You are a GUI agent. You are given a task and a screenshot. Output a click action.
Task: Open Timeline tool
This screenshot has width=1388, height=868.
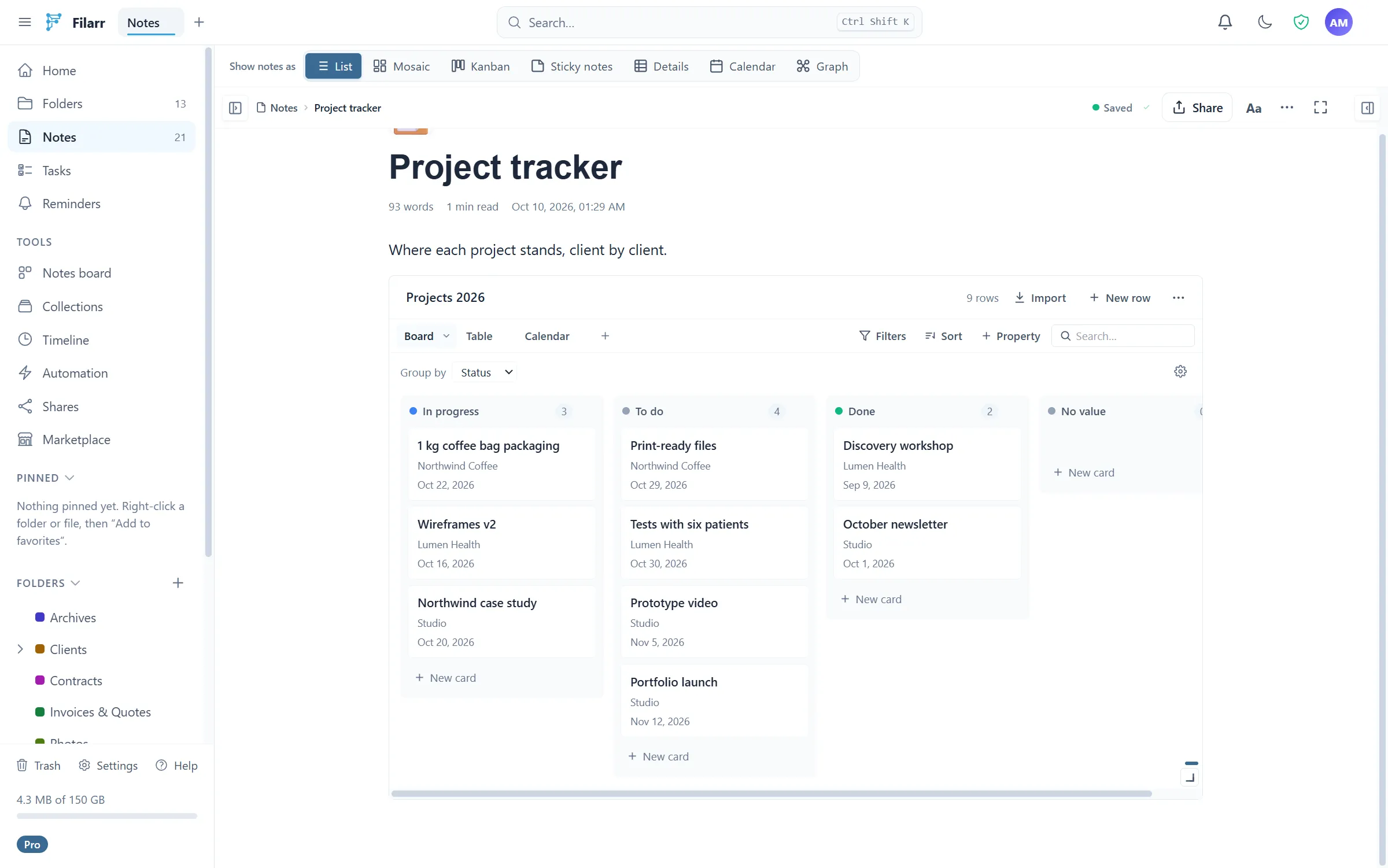click(x=102, y=340)
